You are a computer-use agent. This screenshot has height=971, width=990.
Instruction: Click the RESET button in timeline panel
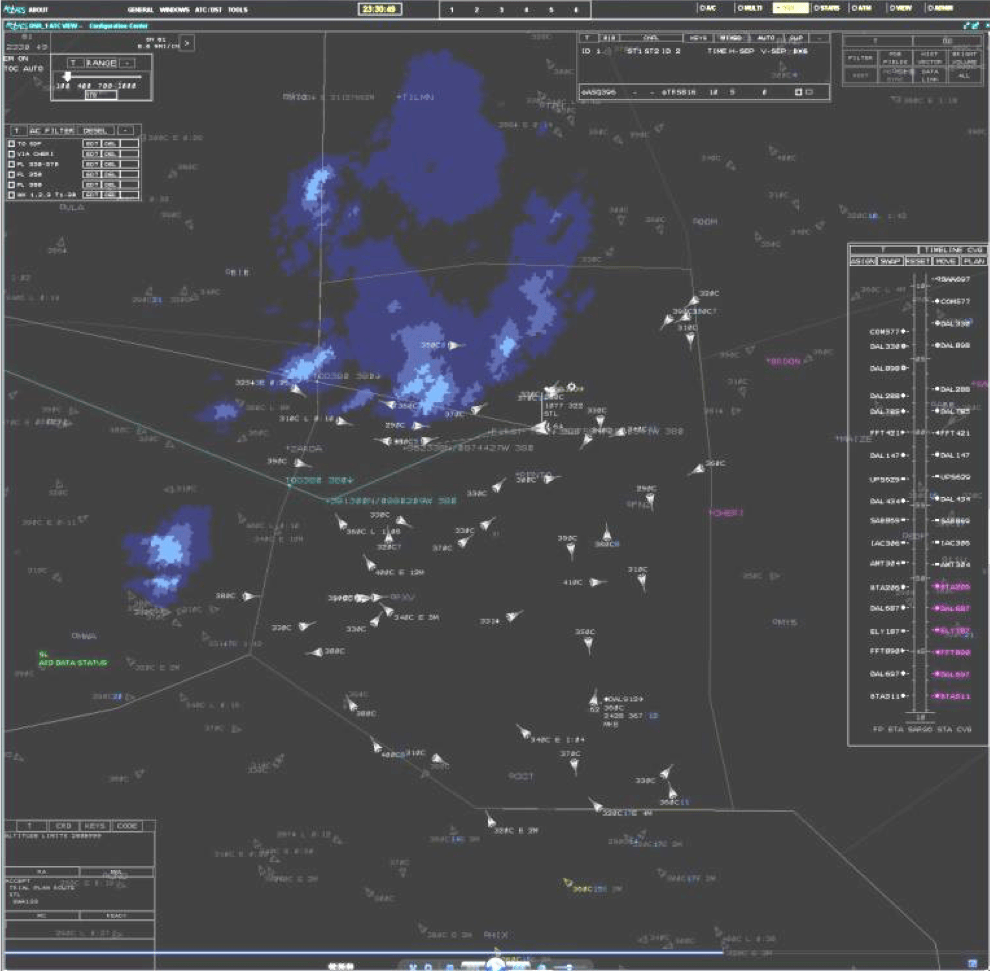[917, 261]
